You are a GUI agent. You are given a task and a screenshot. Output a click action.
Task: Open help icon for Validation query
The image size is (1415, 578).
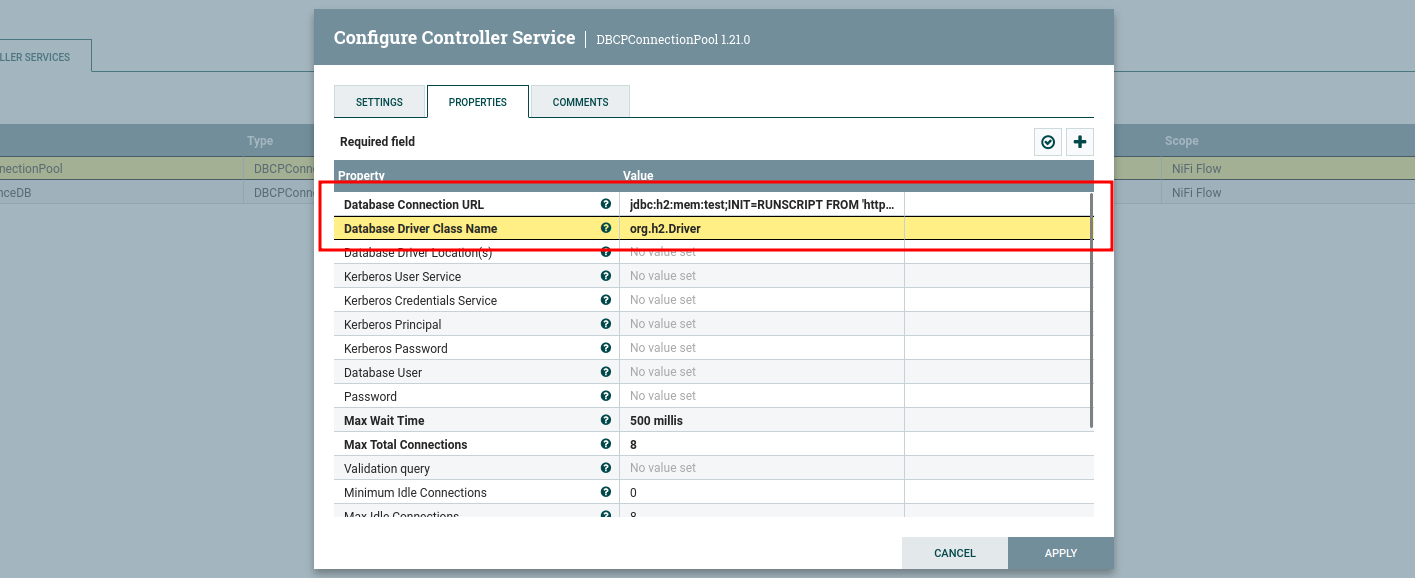pyautogui.click(x=606, y=468)
